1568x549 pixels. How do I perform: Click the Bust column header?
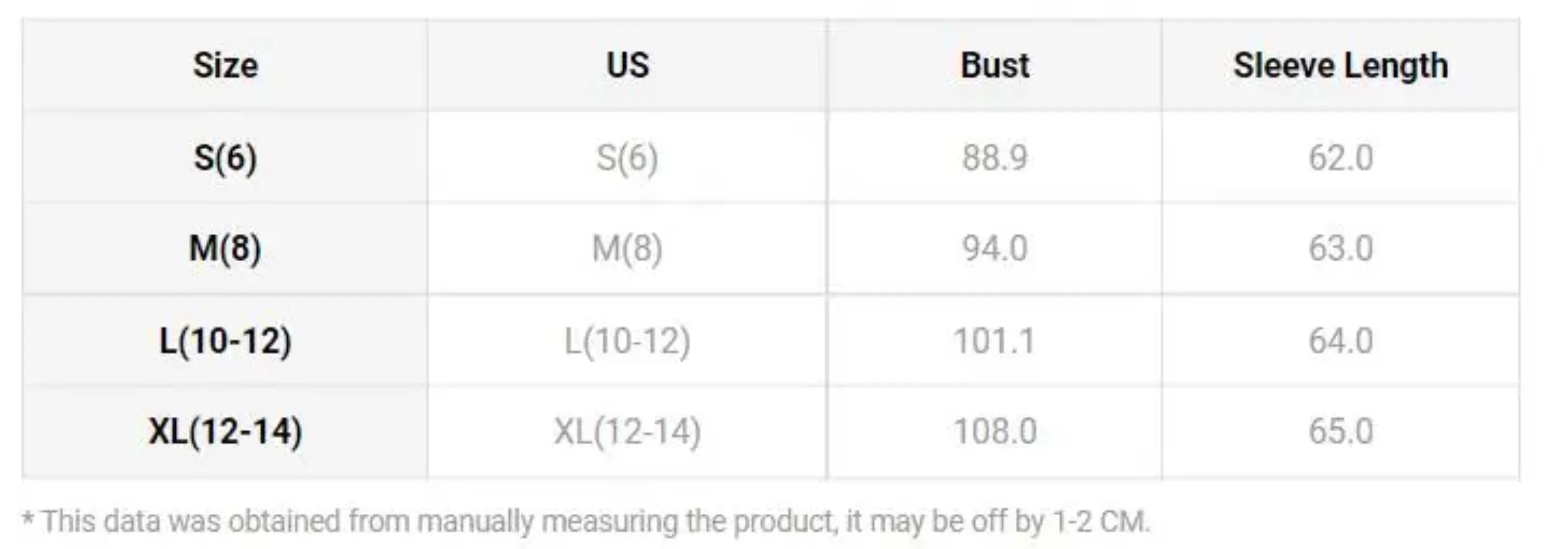point(995,66)
